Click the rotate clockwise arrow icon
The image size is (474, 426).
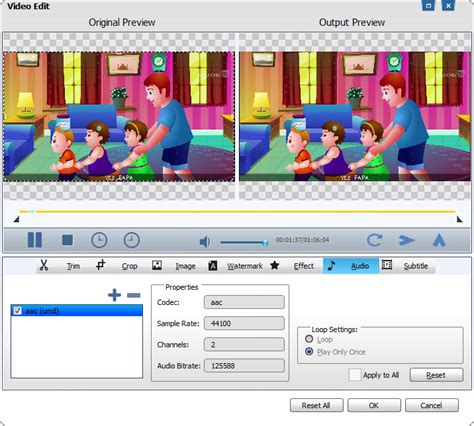pyautogui.click(x=374, y=240)
